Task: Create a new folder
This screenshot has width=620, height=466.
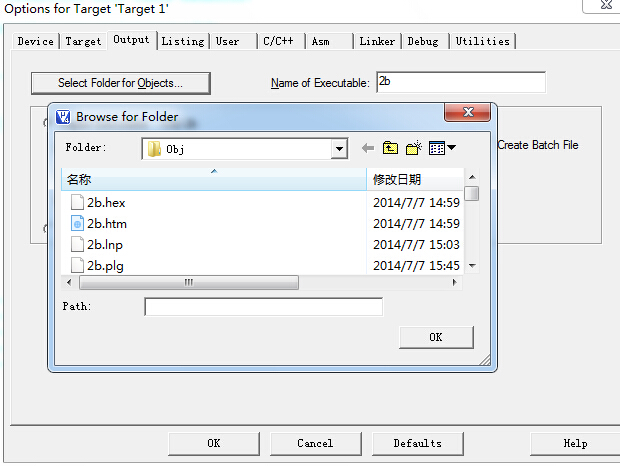Action: (x=414, y=148)
